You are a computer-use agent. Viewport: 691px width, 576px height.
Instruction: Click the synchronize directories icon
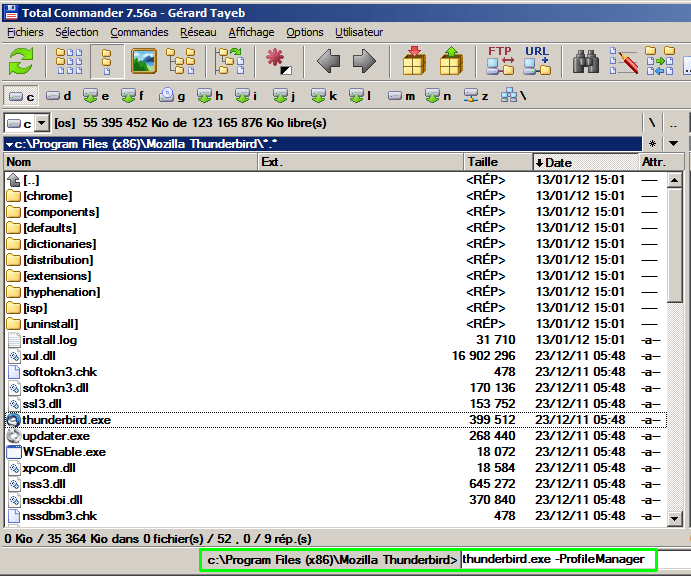[x=660, y=61]
